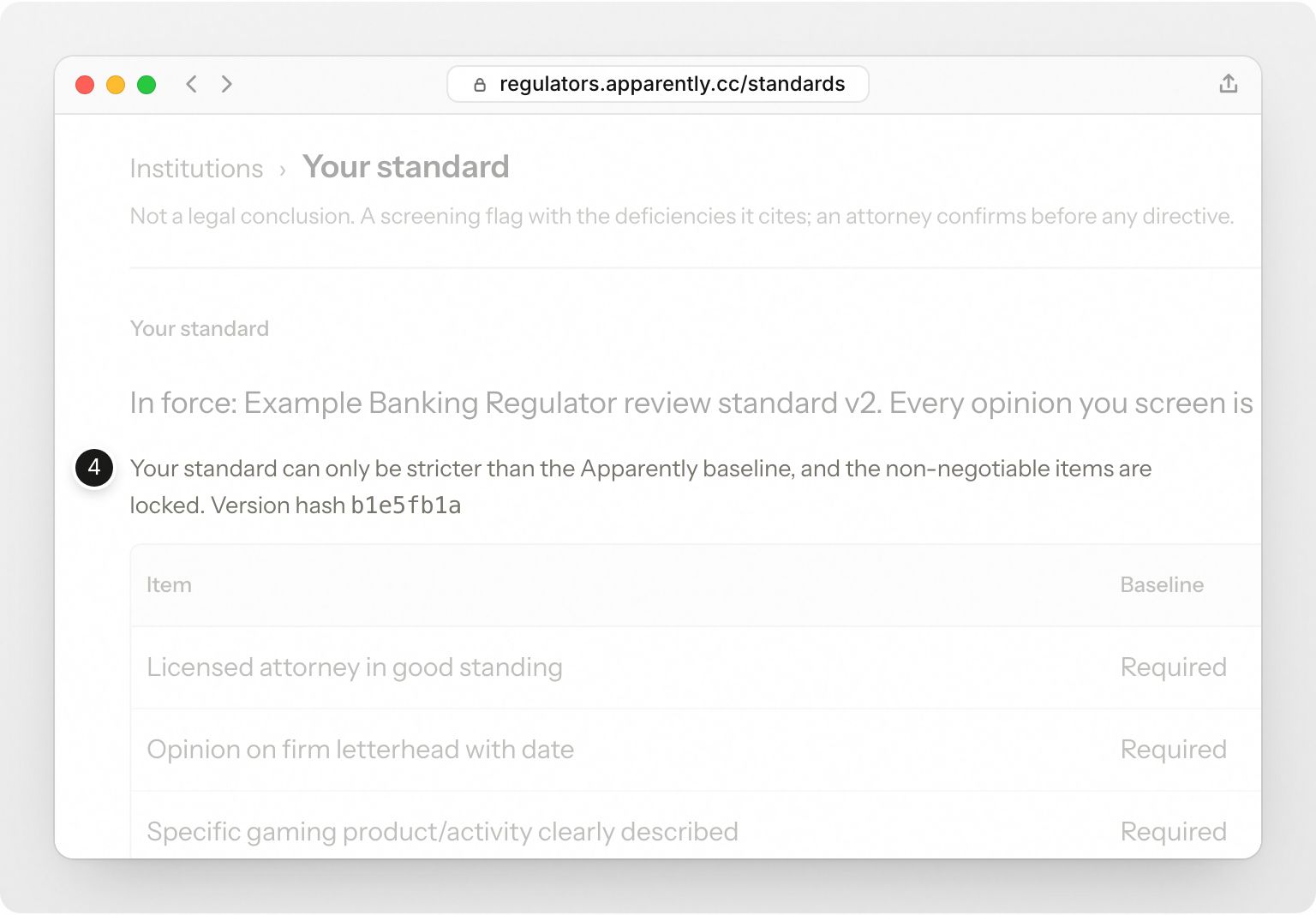Select 'Opinion on firm letterhead with date' row
Viewport: 1316px width, 915px height.
tap(696, 750)
